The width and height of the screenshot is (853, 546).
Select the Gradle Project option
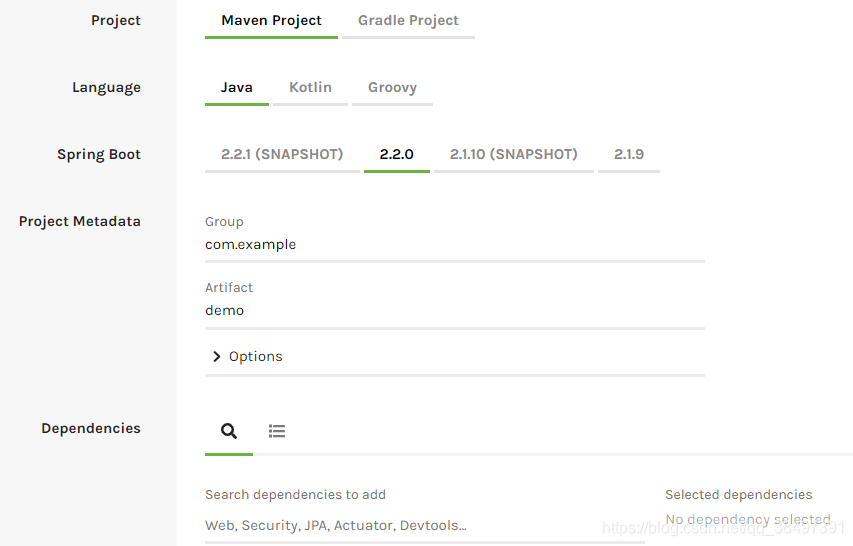[x=408, y=21]
